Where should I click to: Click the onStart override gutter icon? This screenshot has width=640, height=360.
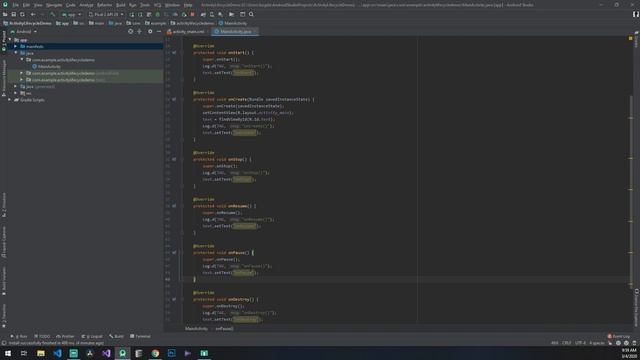174,53
